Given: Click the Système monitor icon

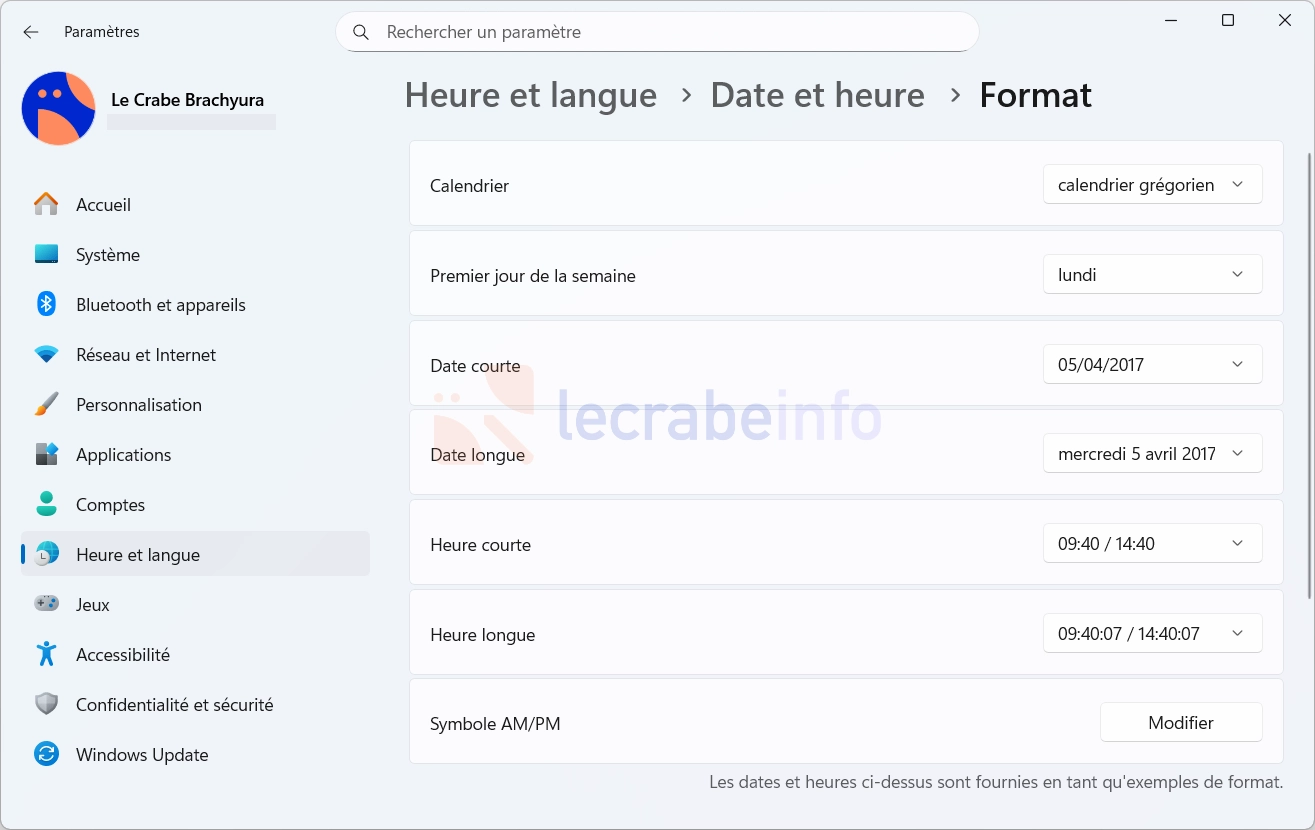Looking at the screenshot, I should point(46,254).
